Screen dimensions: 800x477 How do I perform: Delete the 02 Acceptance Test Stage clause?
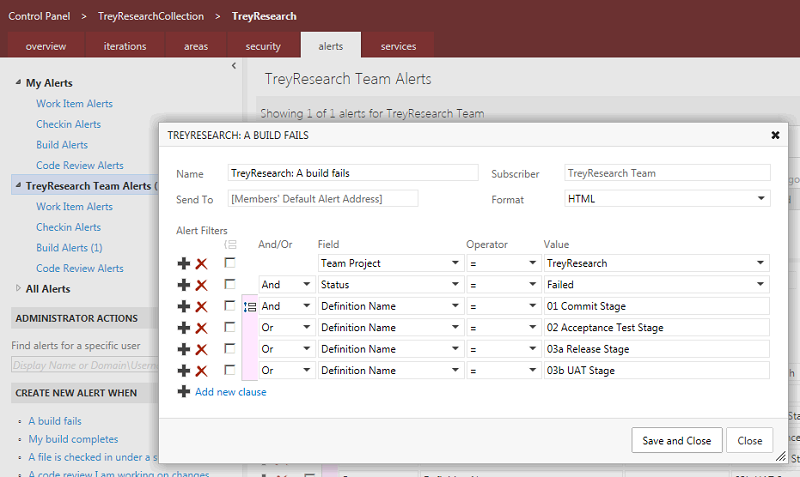[x=202, y=328]
